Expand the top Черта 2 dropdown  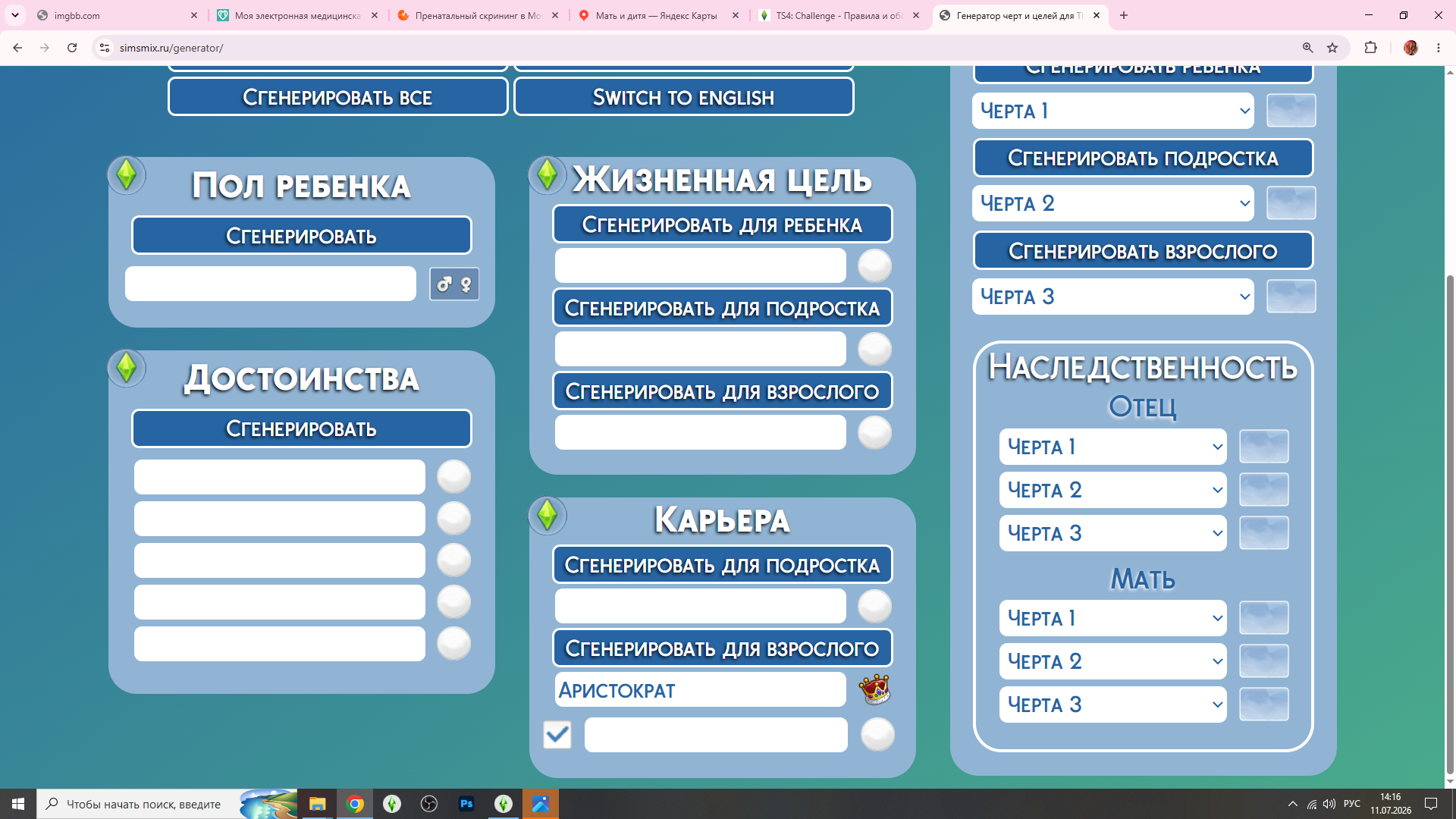point(1113,203)
